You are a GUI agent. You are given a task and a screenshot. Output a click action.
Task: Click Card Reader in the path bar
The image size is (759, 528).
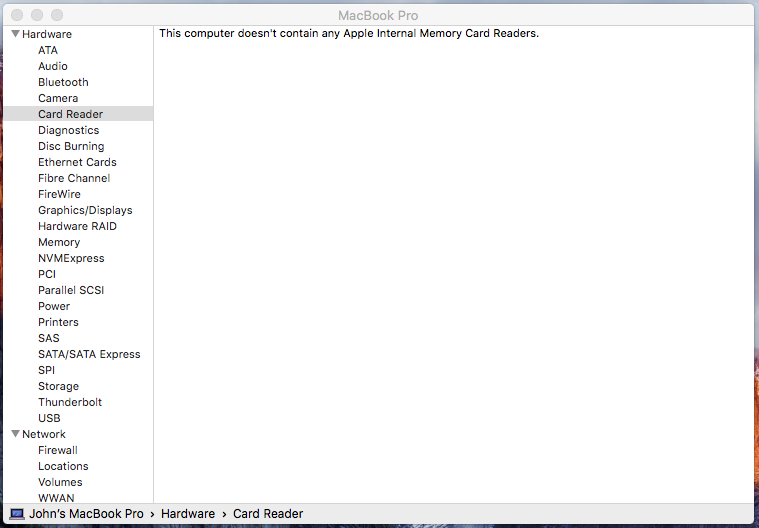click(x=268, y=513)
